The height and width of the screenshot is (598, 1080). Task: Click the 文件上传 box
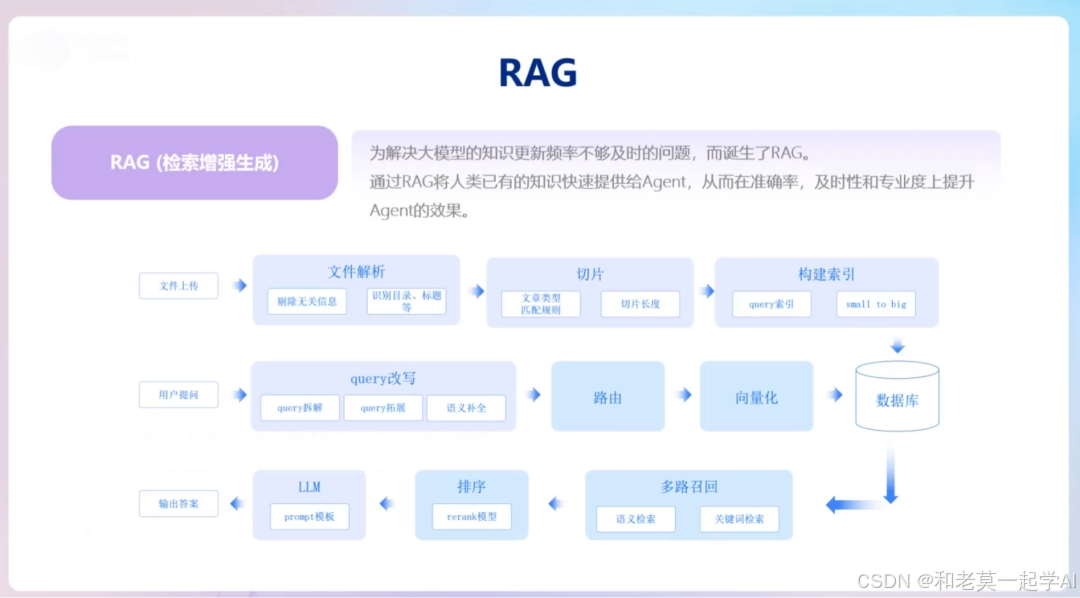point(178,285)
